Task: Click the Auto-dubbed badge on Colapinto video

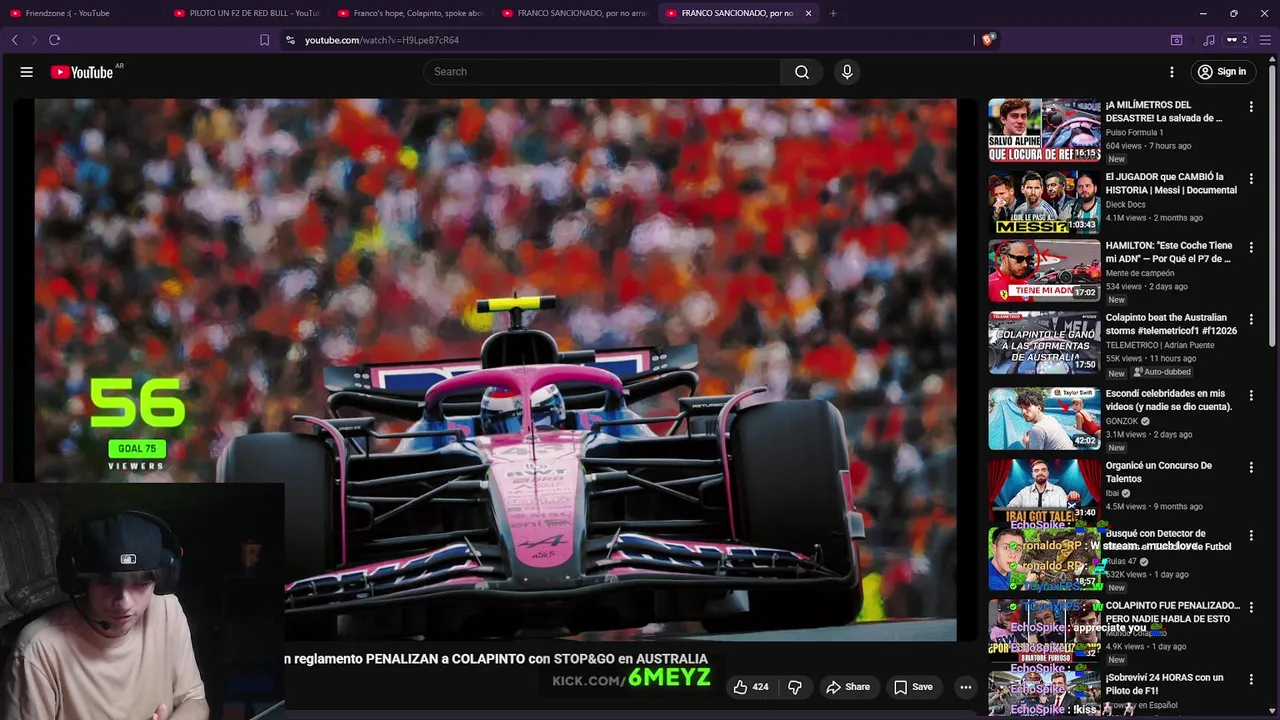Action: [1162, 372]
